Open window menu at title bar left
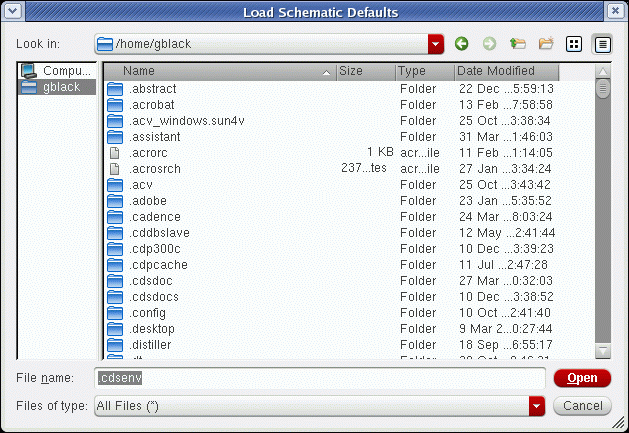This screenshot has height=433, width=629. coord(13,11)
